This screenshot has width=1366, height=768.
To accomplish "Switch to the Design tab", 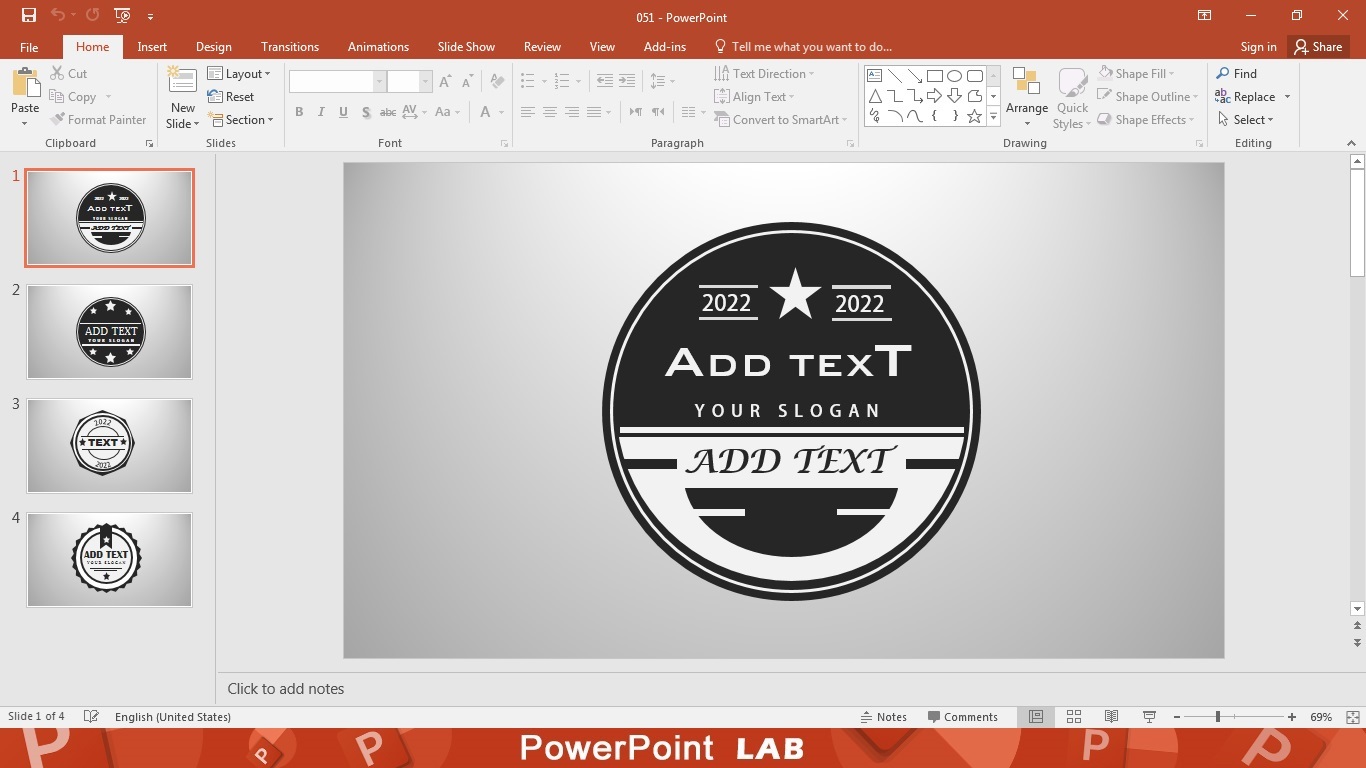I will click(213, 47).
